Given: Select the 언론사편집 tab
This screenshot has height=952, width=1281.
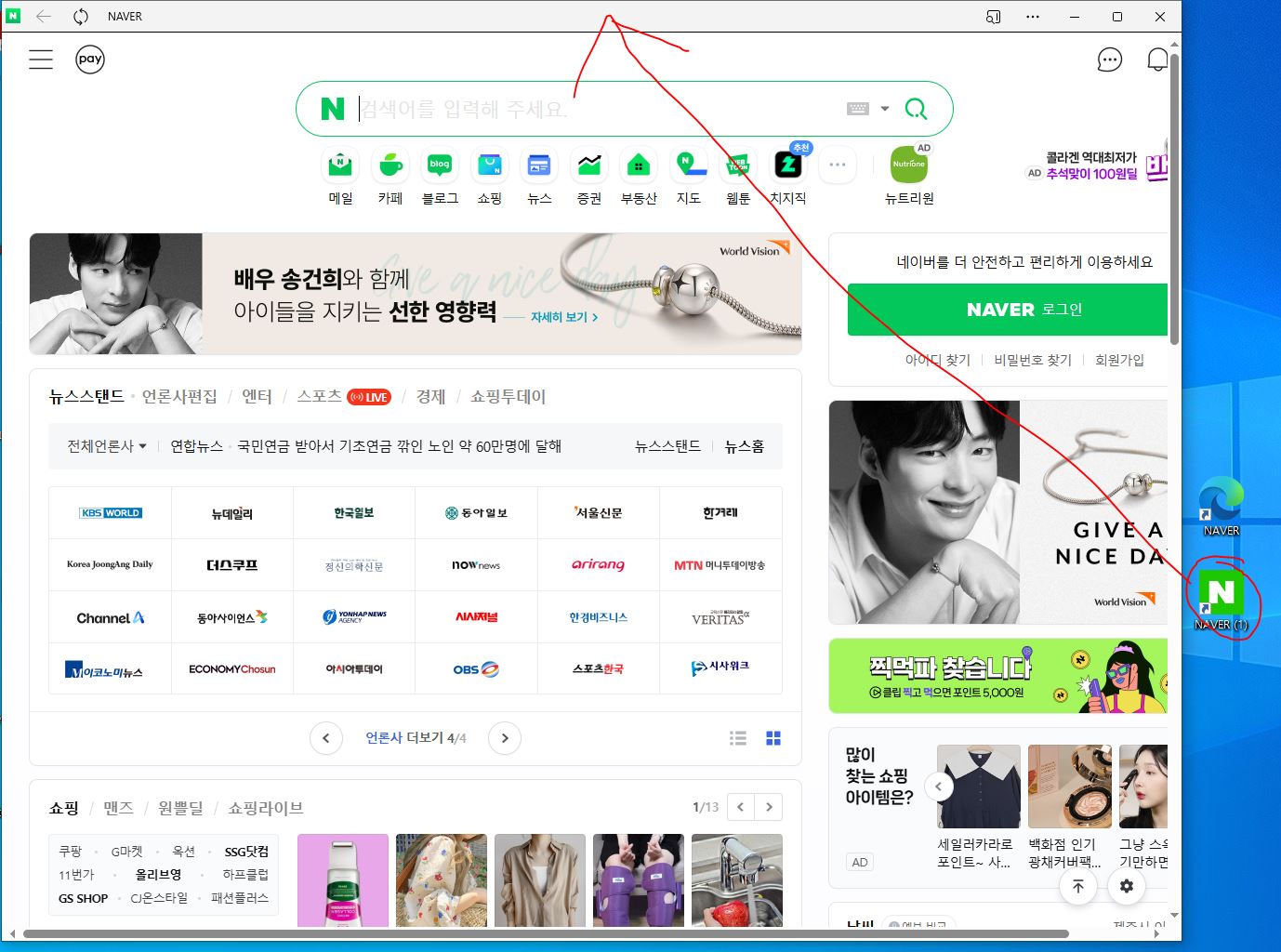Looking at the screenshot, I should coord(179,397).
